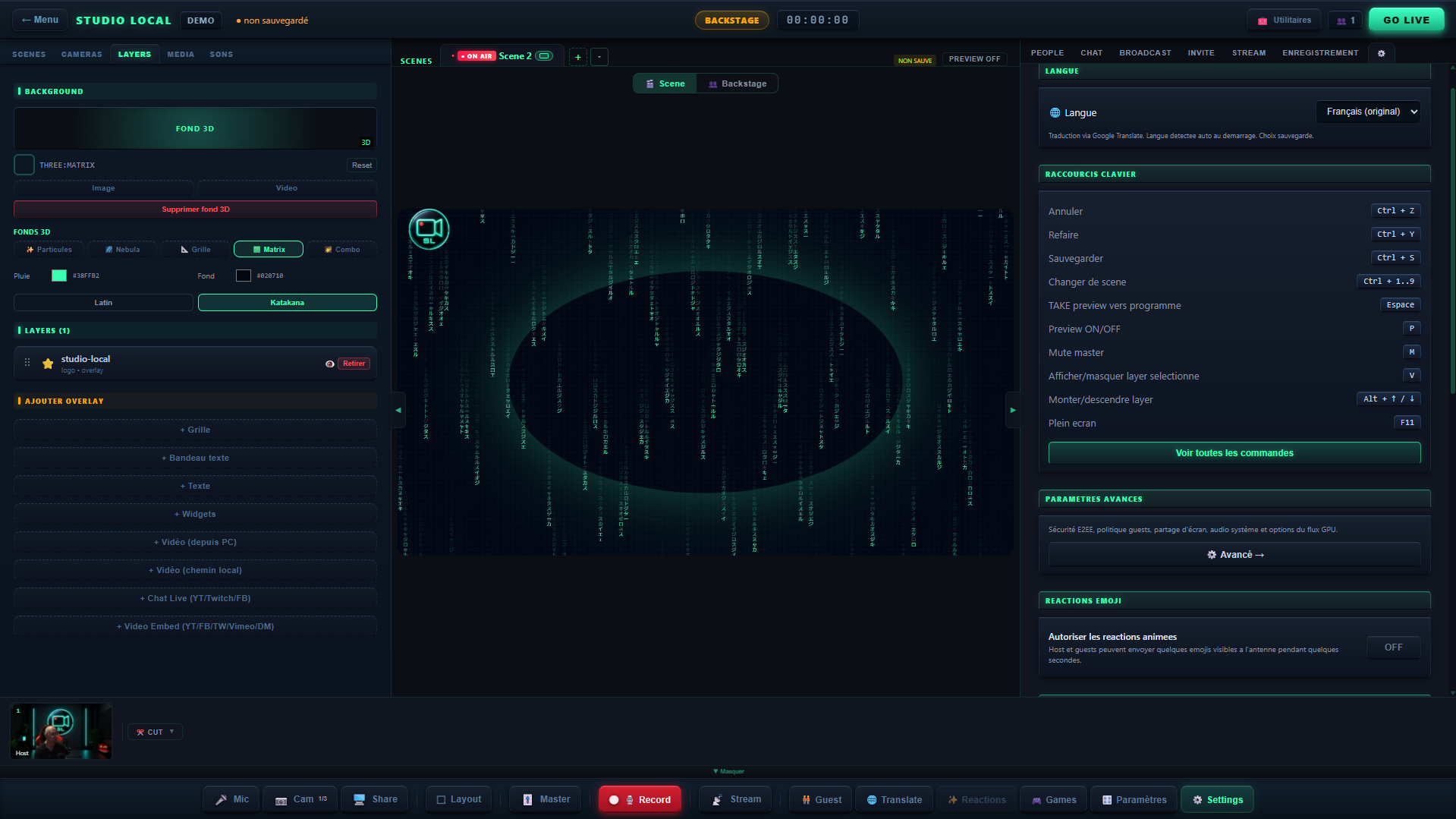Launch the Games panel
The width and height of the screenshot is (1456, 819).
tap(1054, 799)
